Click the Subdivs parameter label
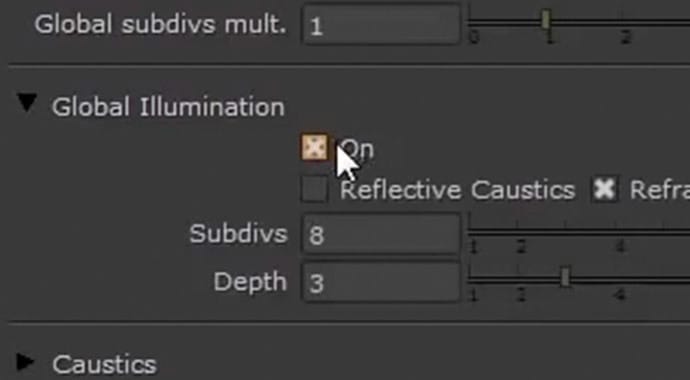Viewport: 690px width, 380px height. (238, 234)
